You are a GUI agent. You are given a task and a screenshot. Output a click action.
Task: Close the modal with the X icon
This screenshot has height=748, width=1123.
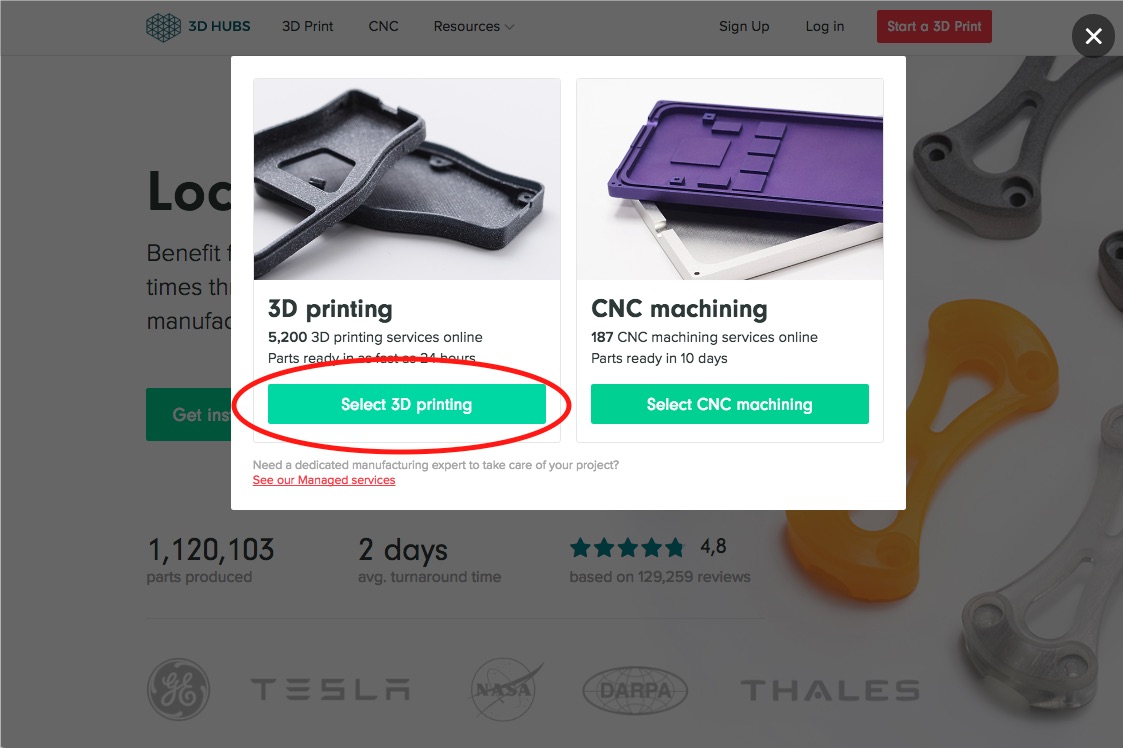click(1093, 37)
